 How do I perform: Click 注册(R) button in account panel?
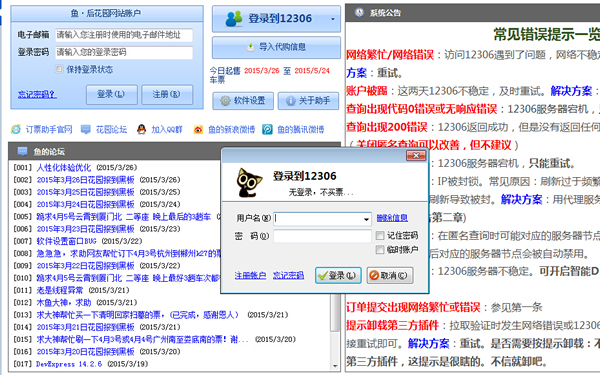click(x=167, y=95)
